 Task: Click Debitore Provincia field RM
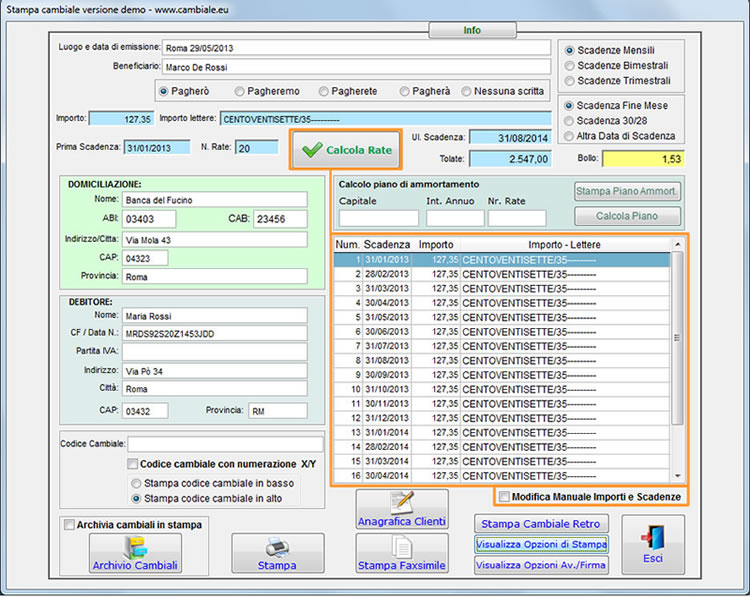[x=278, y=411]
